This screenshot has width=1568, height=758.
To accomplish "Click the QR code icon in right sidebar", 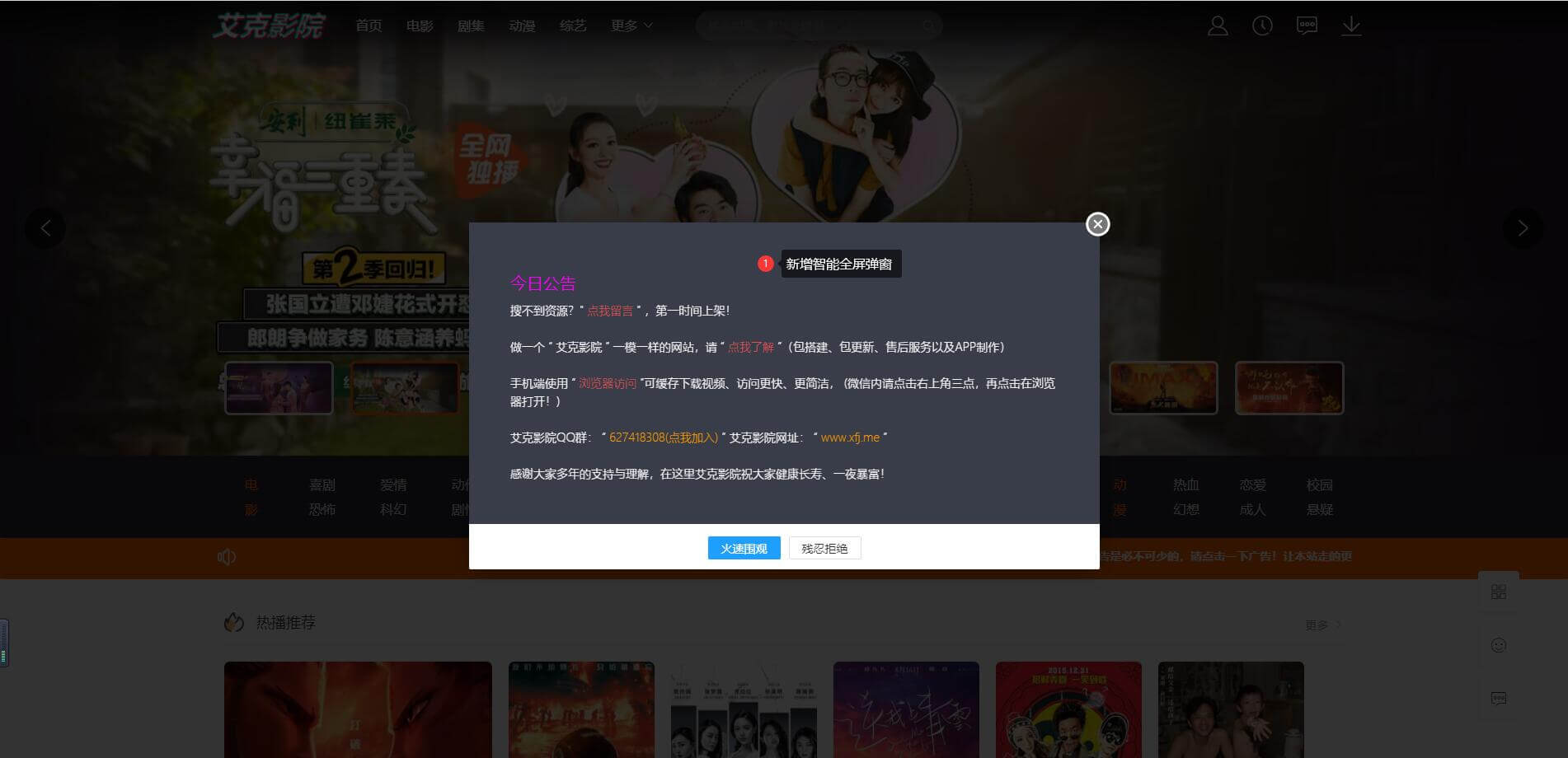I will (x=1499, y=592).
